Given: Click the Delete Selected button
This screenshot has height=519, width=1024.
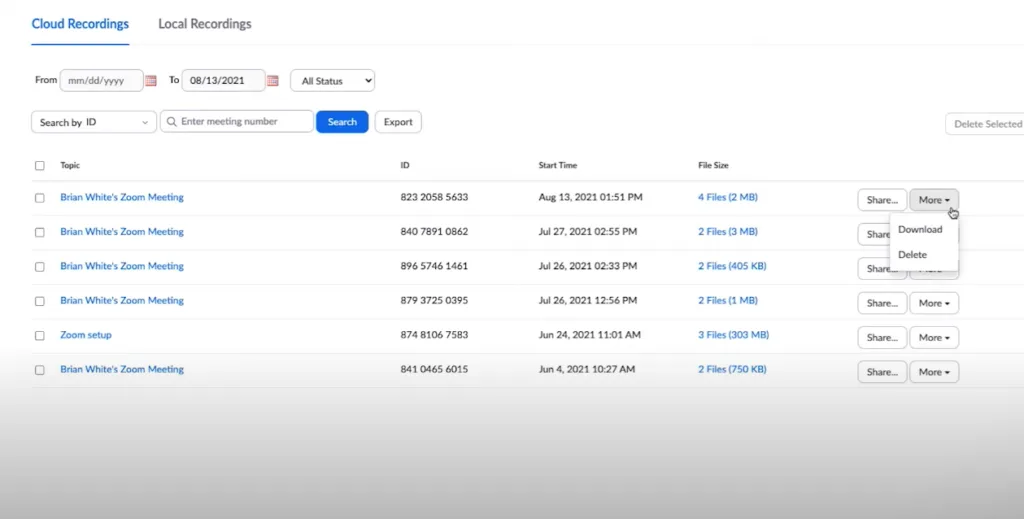Looking at the screenshot, I should [x=985, y=124].
